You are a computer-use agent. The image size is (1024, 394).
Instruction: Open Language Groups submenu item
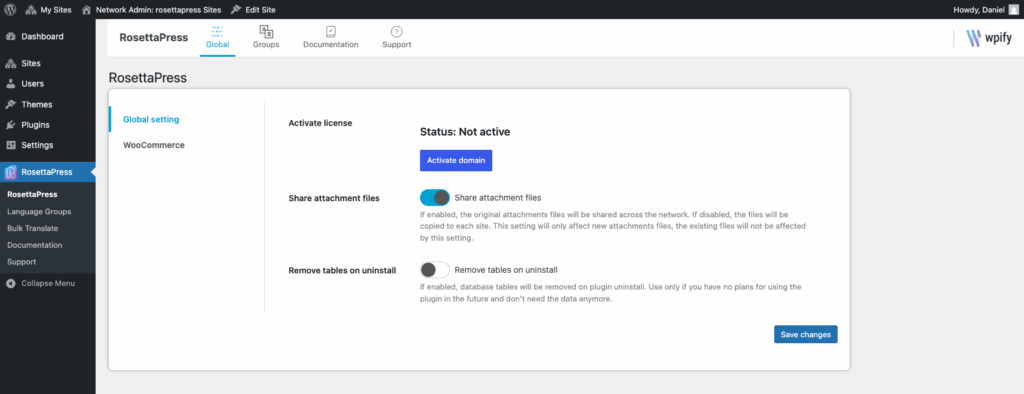39,212
